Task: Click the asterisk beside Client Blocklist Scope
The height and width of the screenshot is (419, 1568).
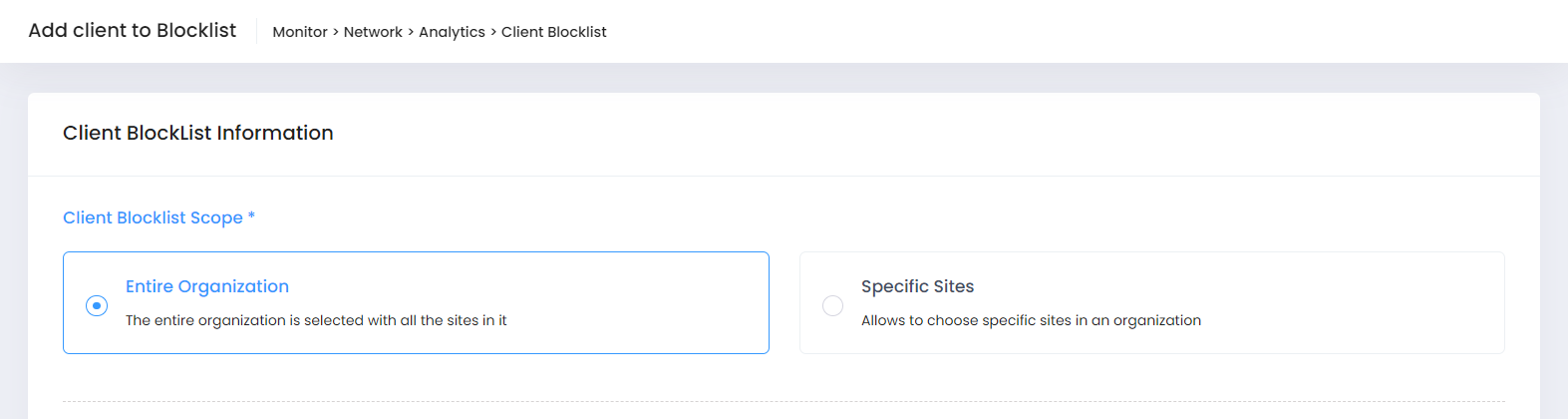Action: [251, 215]
